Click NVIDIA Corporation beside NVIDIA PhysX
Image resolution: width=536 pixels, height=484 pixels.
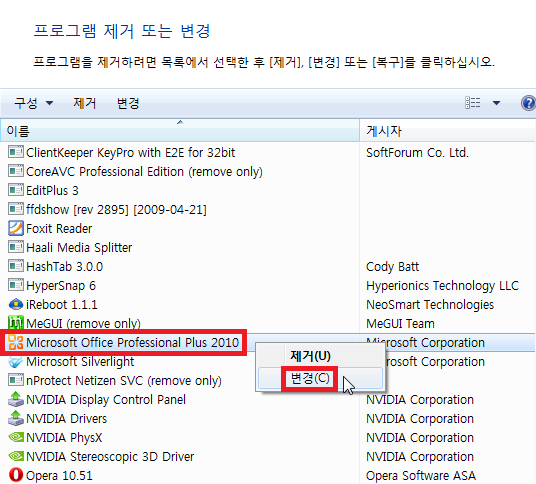click(420, 438)
